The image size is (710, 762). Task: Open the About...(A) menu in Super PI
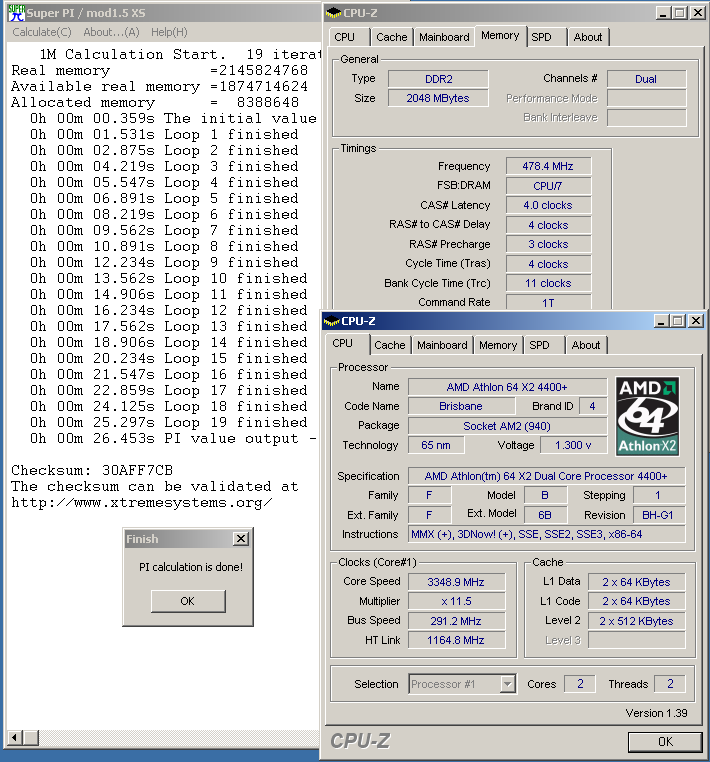(x=111, y=32)
